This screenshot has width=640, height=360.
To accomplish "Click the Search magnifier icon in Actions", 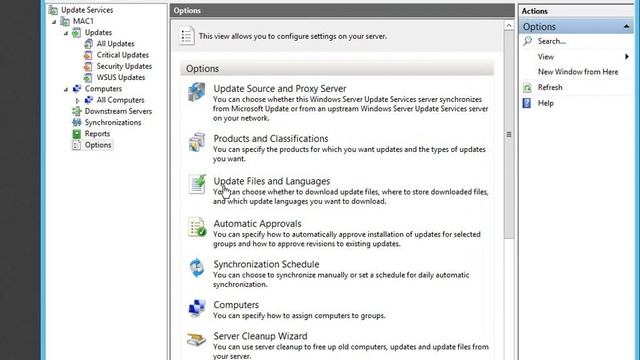I will (x=527, y=41).
